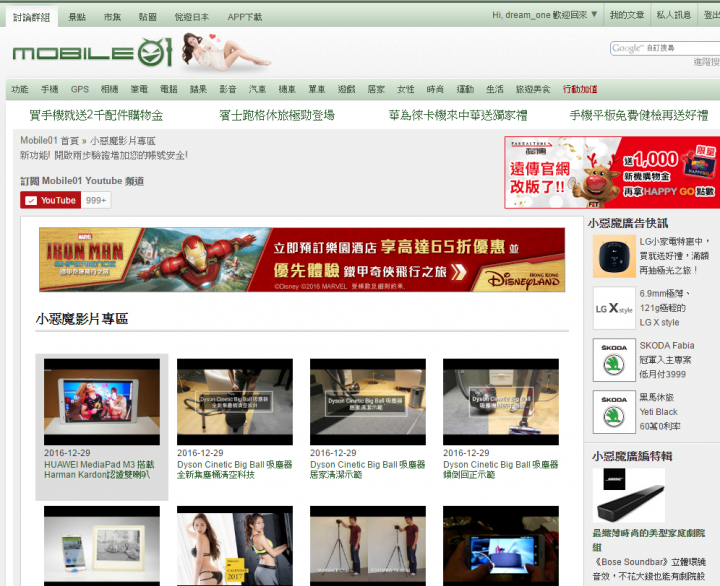This screenshot has height=586, width=720.
Task: Open the 電腦 category menu
Action: pos(169,89)
